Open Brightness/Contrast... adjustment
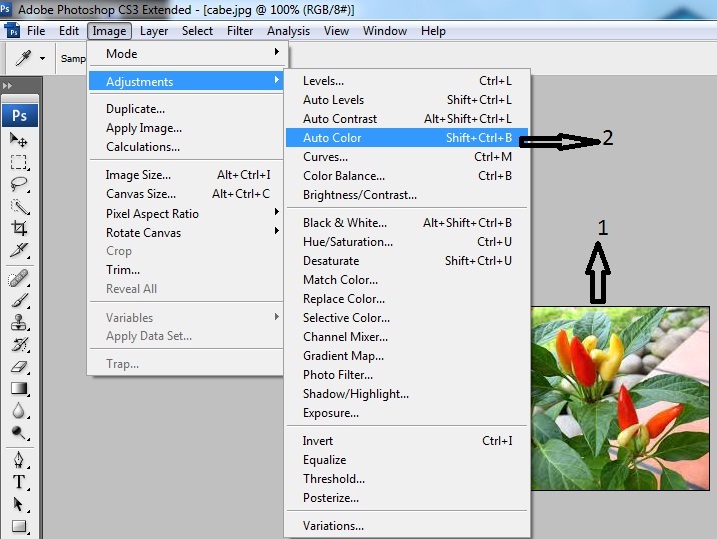This screenshot has width=717, height=539. tap(407, 195)
